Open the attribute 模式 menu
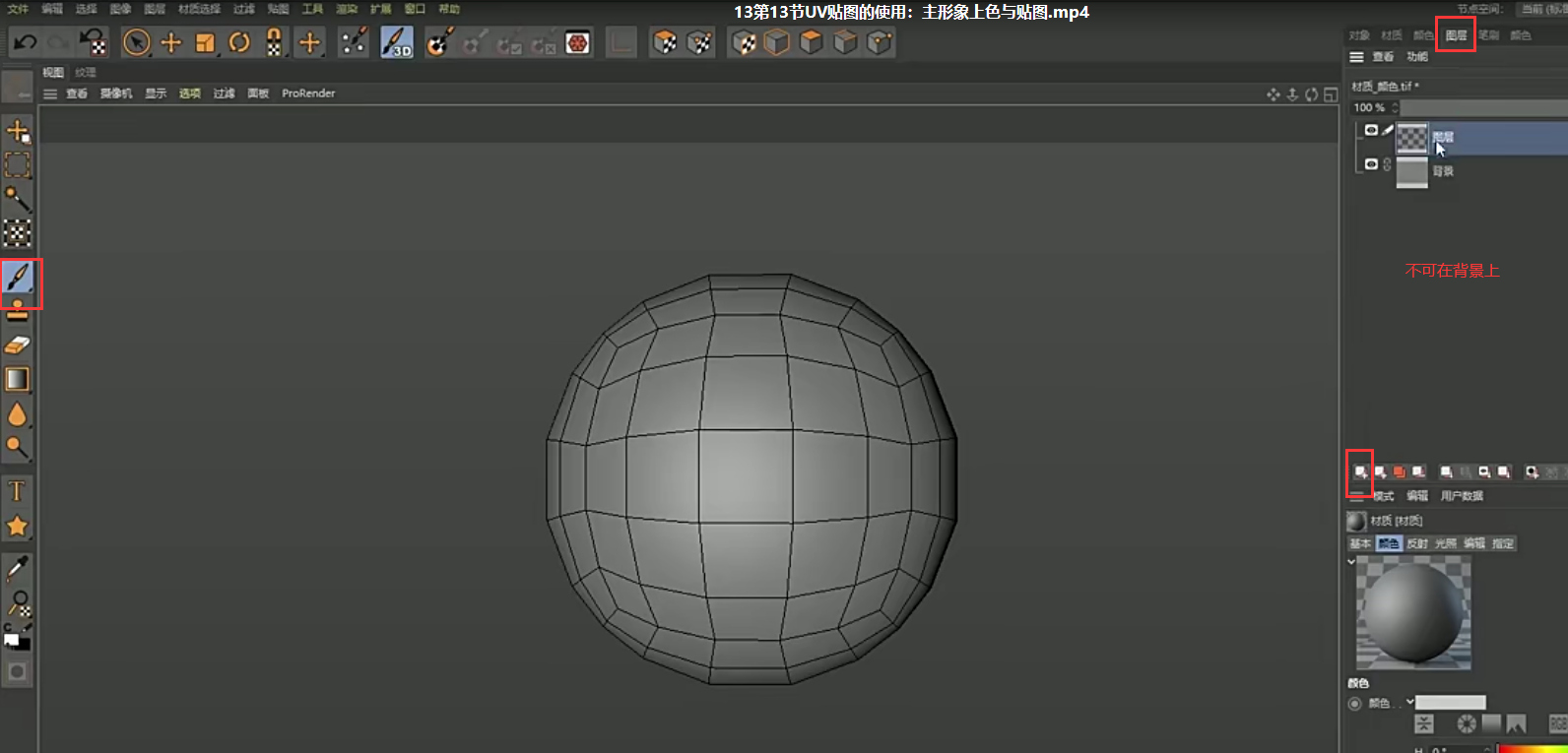Viewport: 1568px width, 753px height. 1384,496
